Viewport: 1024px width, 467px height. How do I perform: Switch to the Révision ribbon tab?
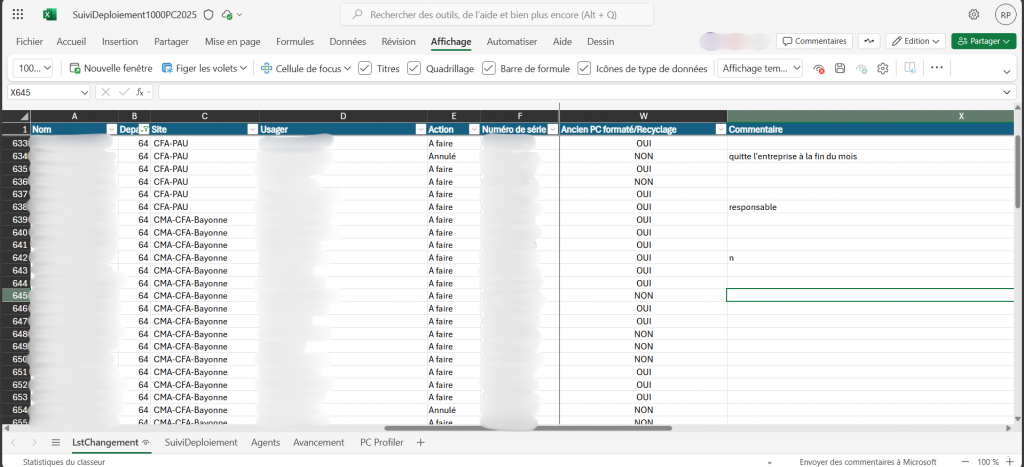pyautogui.click(x=398, y=41)
